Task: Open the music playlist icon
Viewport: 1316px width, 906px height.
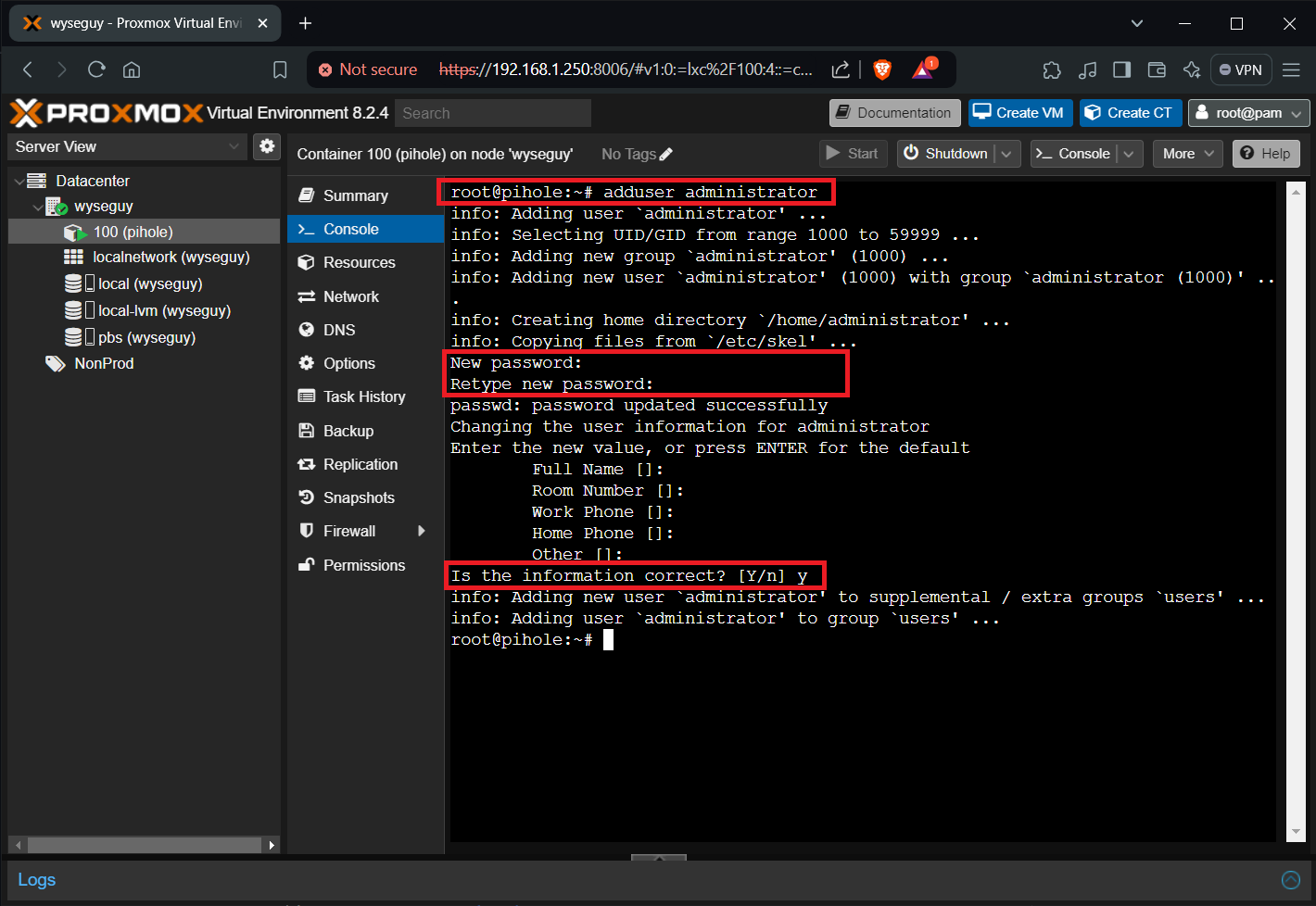Action: (1088, 69)
